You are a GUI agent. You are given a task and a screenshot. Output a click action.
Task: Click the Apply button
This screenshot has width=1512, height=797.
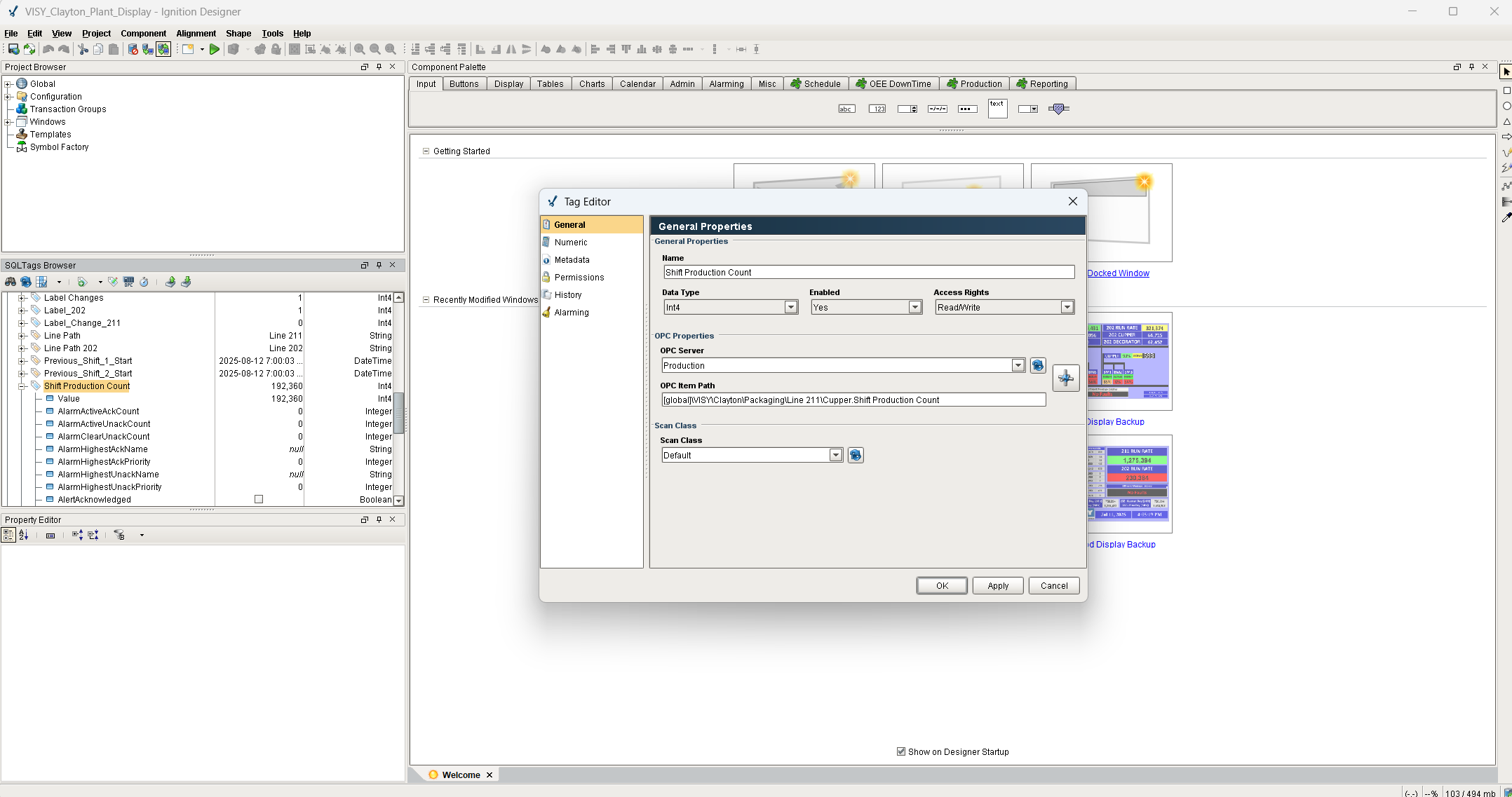click(997, 585)
